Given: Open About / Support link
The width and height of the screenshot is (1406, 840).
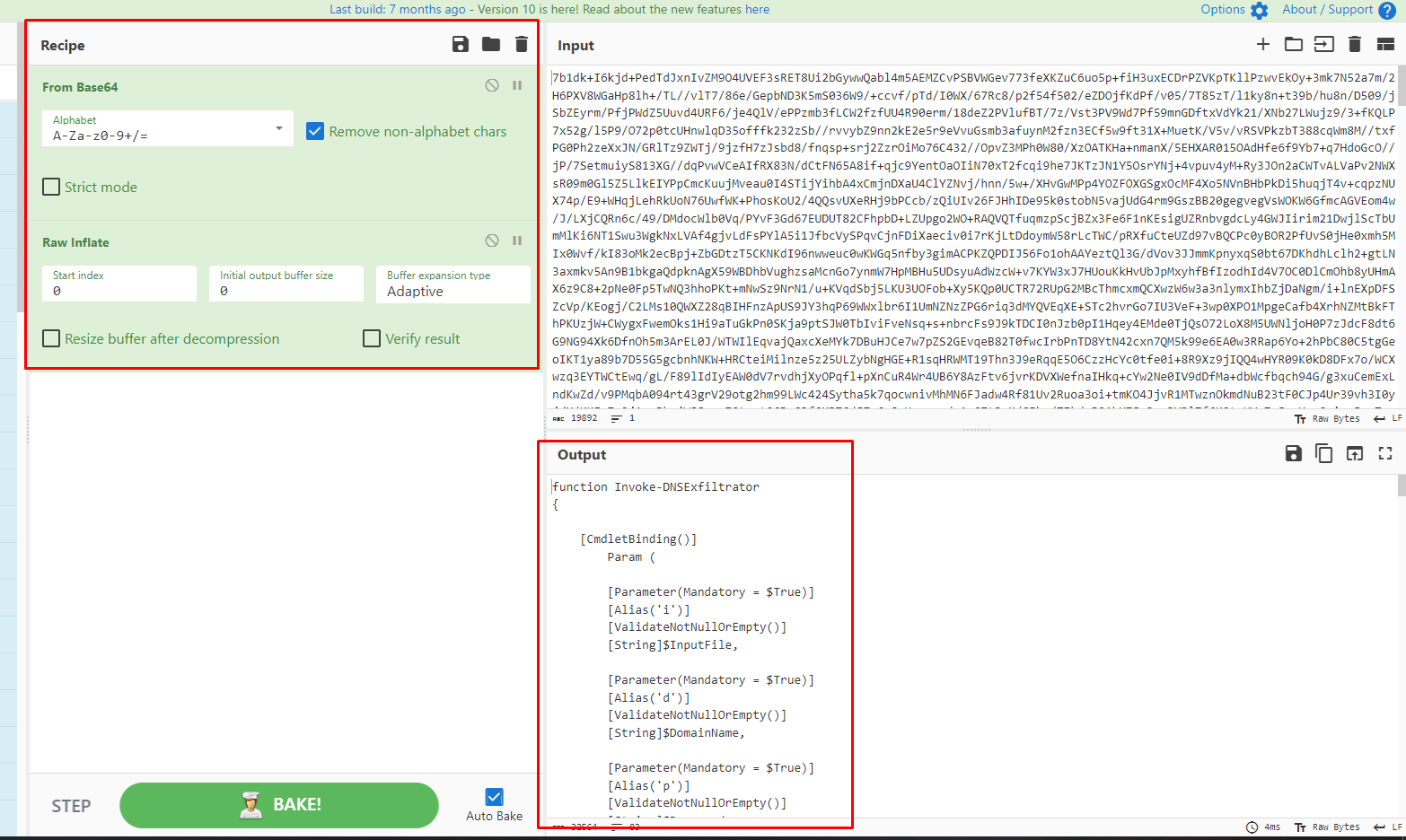Looking at the screenshot, I should [x=1327, y=9].
